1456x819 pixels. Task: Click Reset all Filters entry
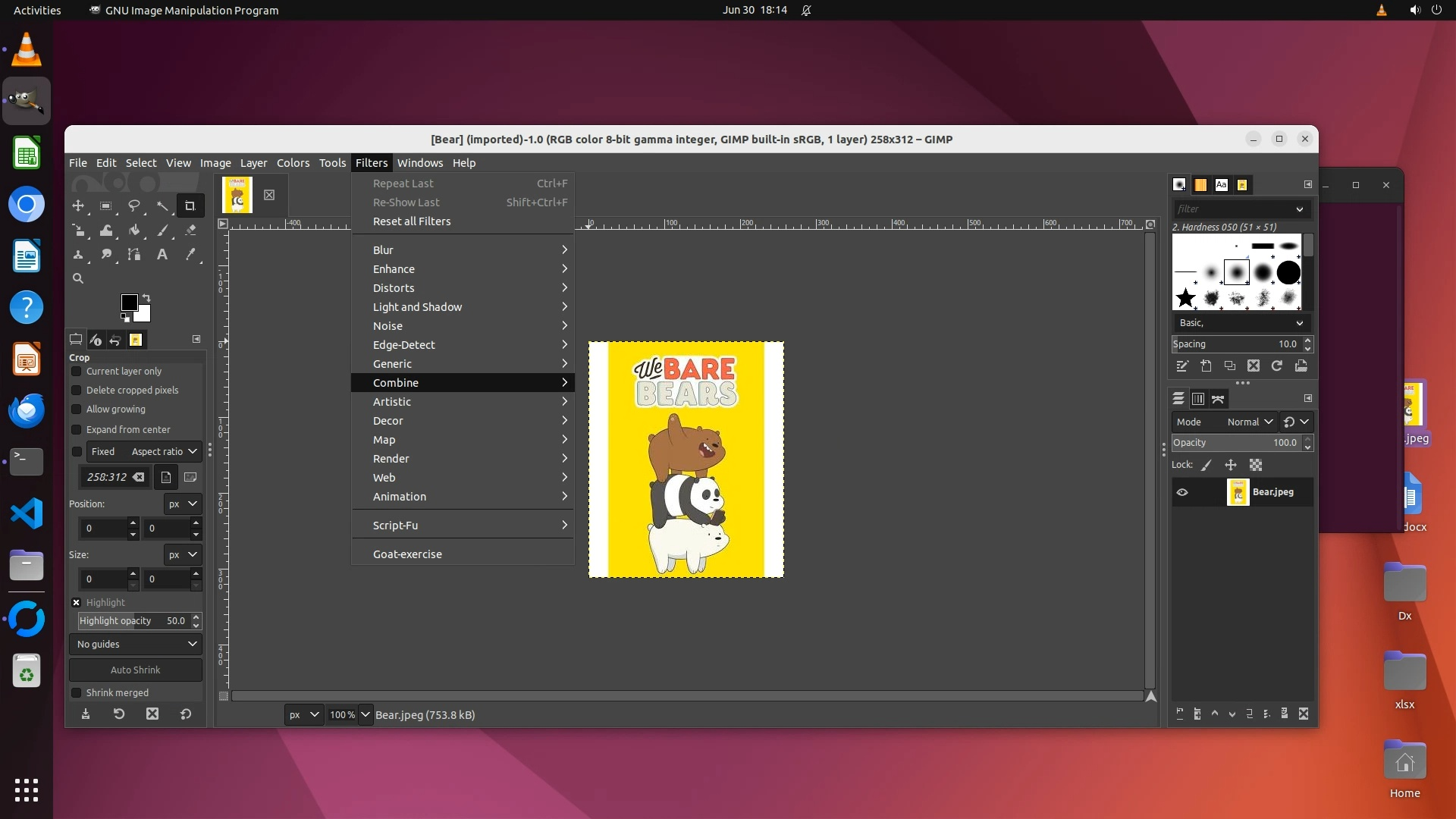pyautogui.click(x=412, y=221)
